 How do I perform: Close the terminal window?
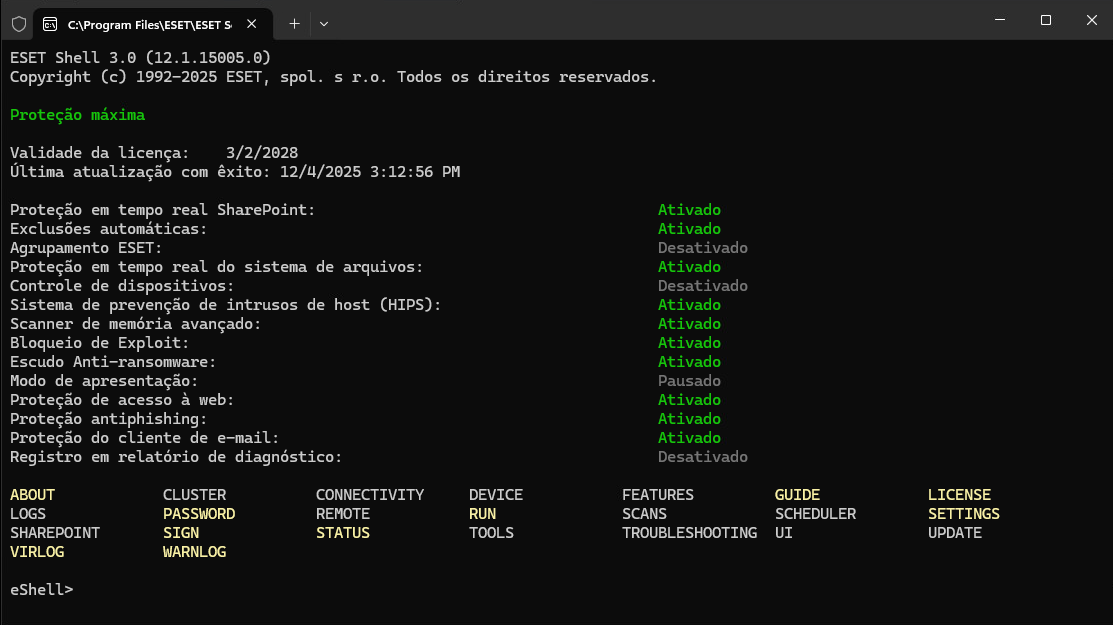click(x=1090, y=20)
